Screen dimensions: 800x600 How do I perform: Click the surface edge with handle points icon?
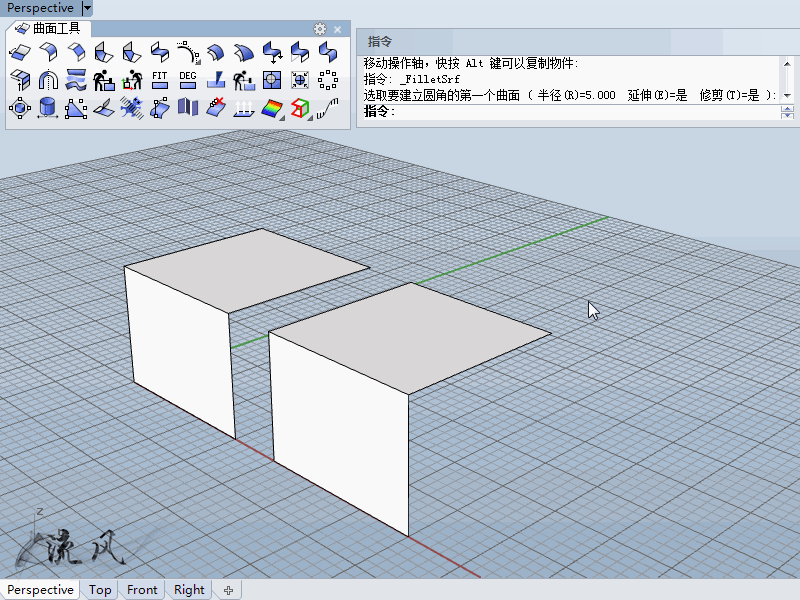[160, 108]
